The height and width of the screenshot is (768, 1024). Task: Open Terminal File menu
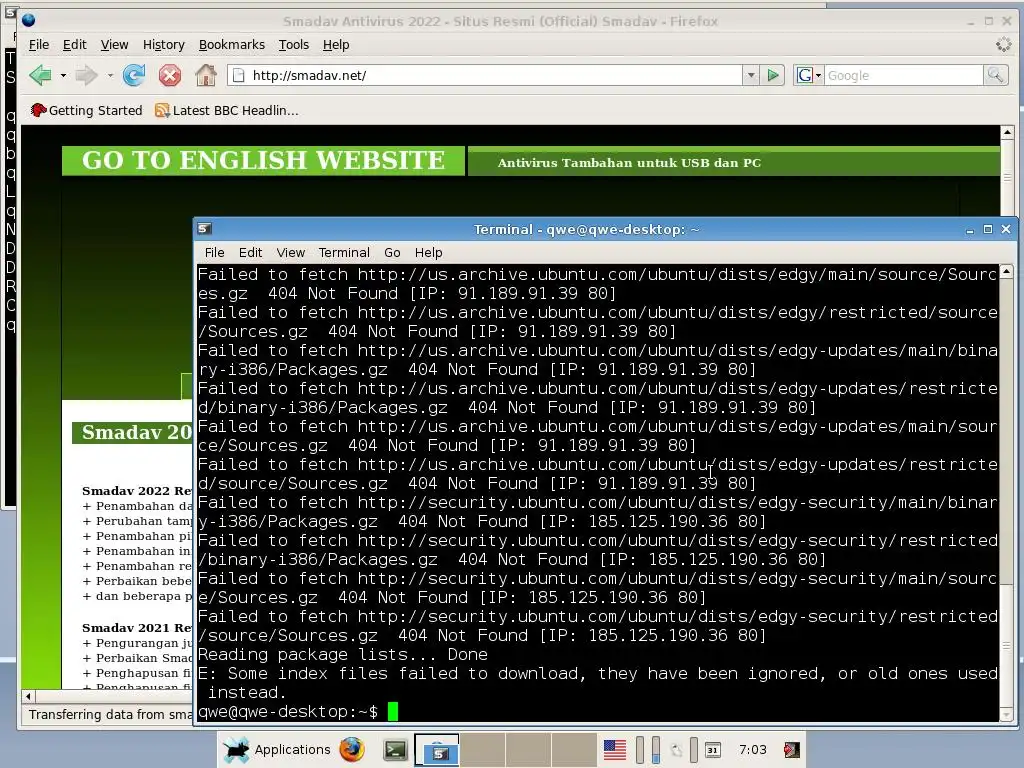[x=214, y=252]
